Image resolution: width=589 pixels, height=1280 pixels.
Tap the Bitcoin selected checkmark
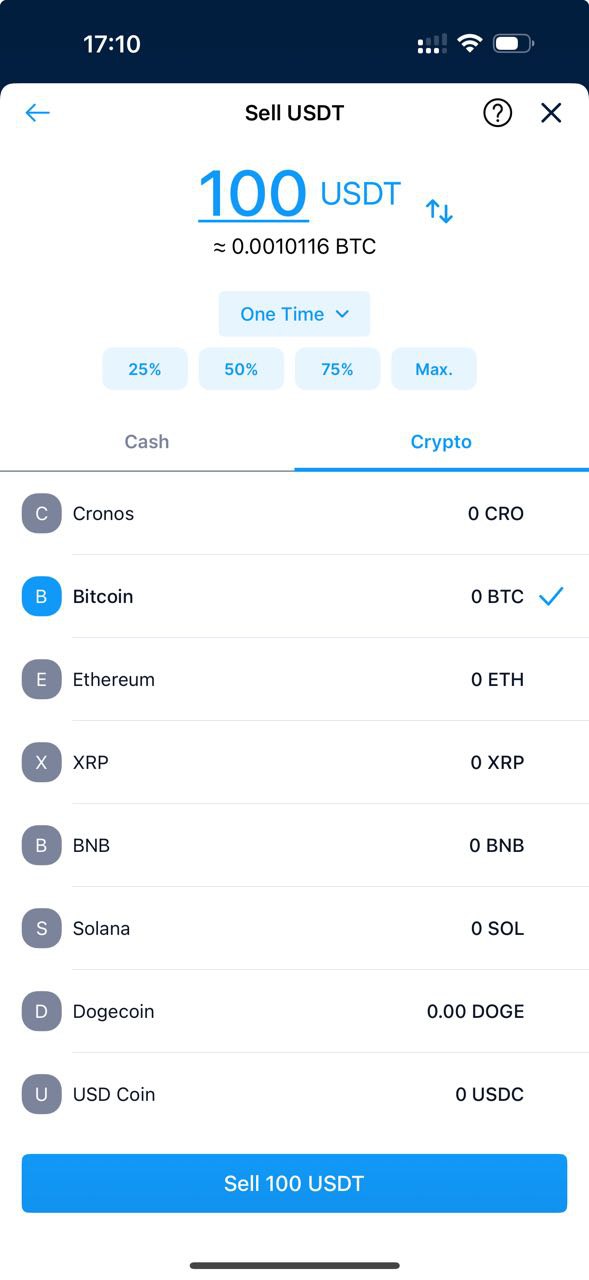tap(551, 597)
